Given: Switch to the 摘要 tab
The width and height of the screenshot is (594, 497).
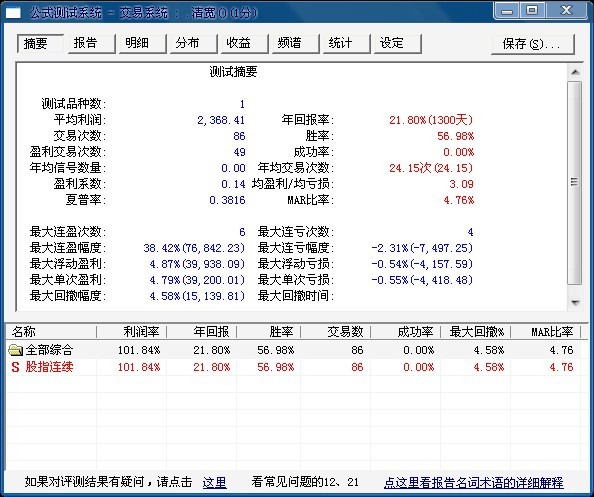Looking at the screenshot, I should coord(41,44).
